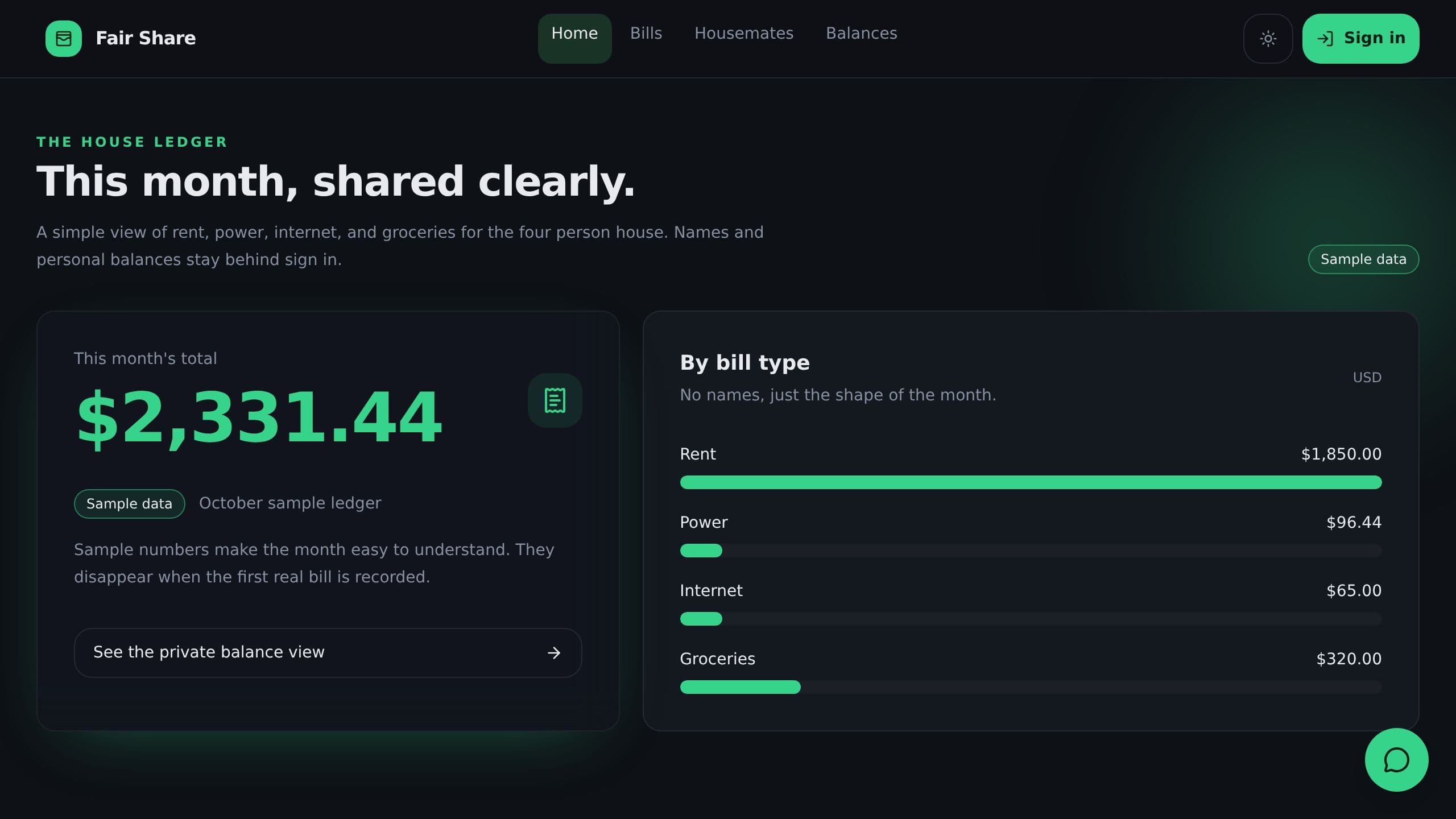Screen dimensions: 1456x819
Task: Click the USD currency label
Action: [x=1367, y=378]
